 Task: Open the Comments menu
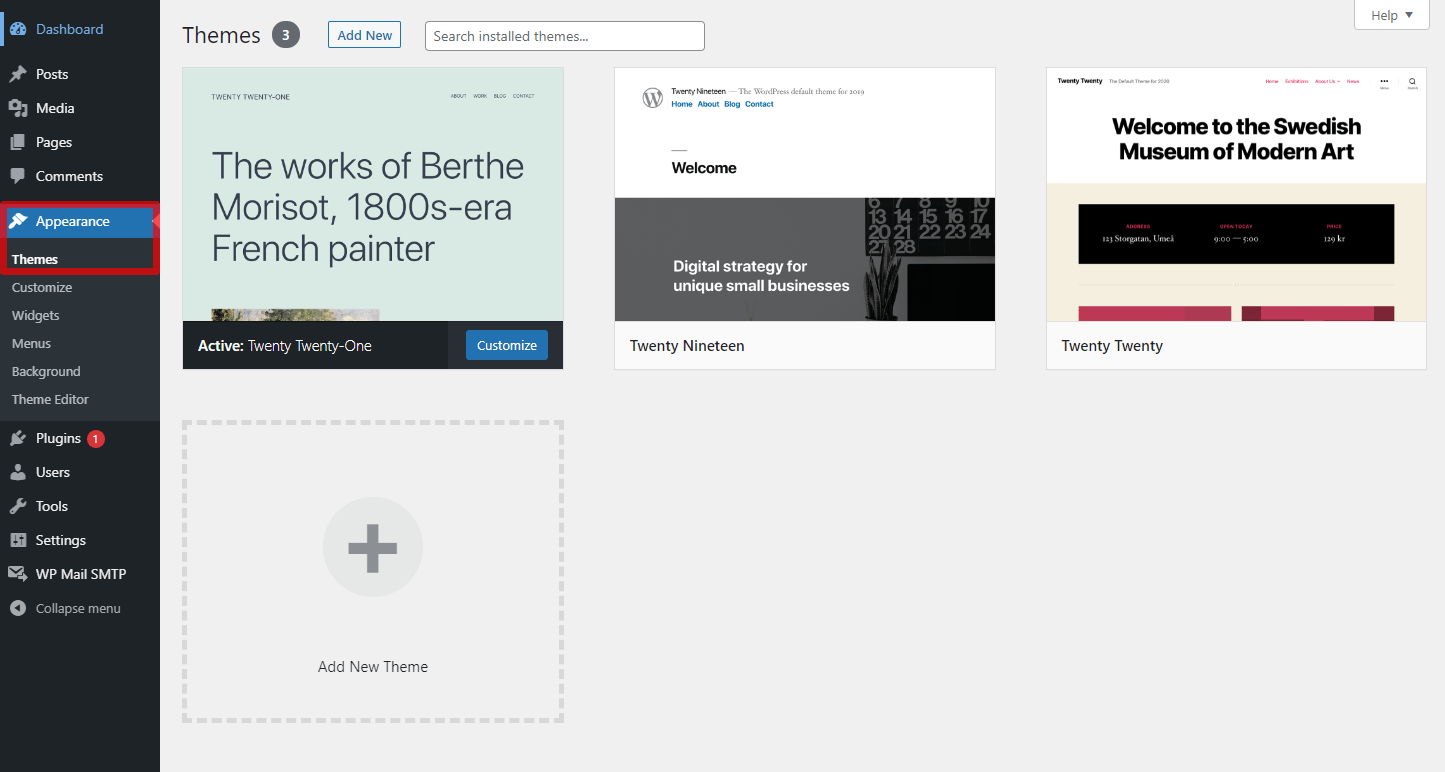70,176
